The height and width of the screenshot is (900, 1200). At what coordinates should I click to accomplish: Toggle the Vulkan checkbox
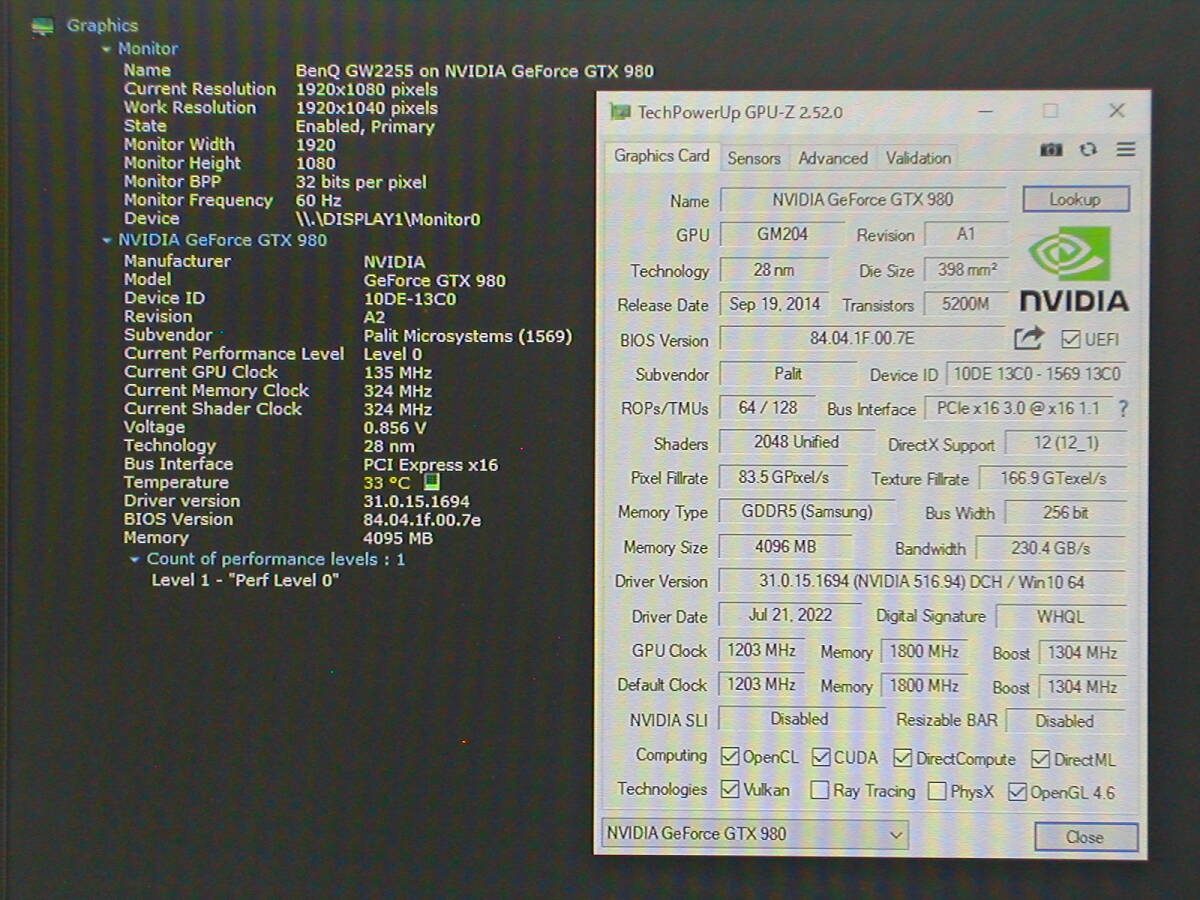[730, 789]
